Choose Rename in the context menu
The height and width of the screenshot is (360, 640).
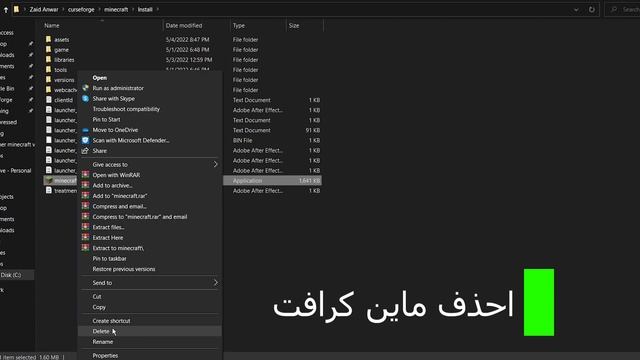(x=102, y=342)
